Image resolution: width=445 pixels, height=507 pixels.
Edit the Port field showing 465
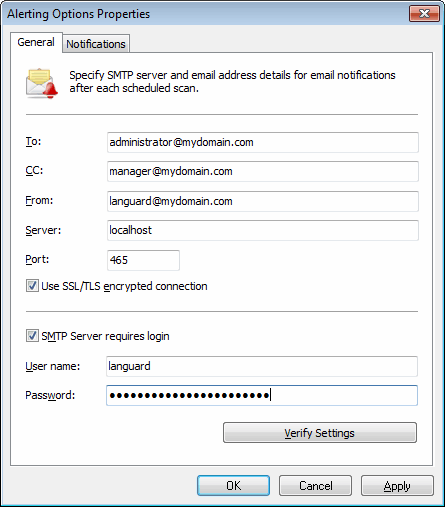pyautogui.click(x=143, y=260)
